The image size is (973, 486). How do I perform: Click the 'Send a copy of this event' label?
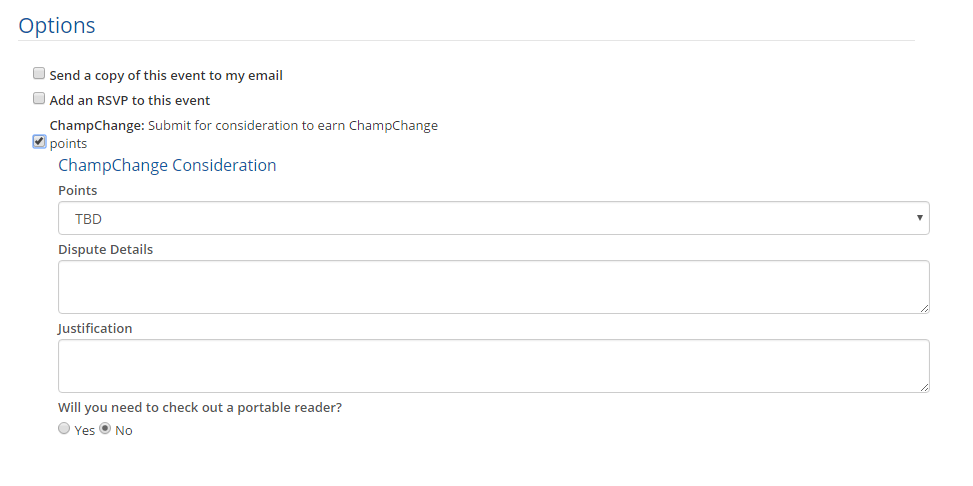[x=166, y=75]
